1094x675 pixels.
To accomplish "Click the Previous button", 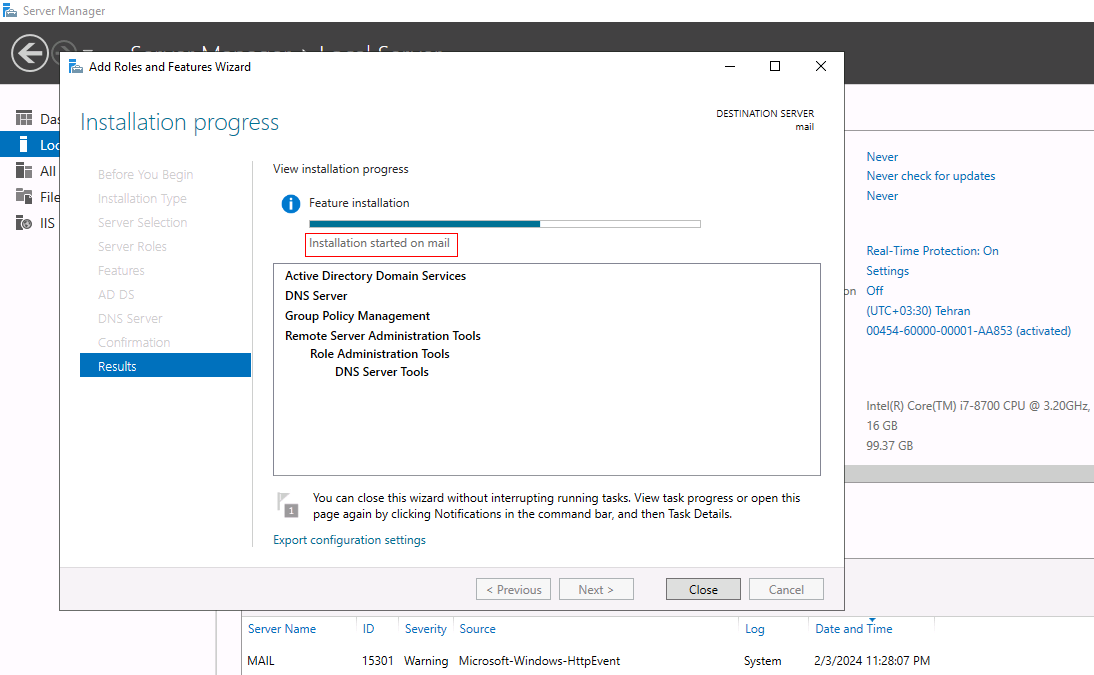I will click(514, 589).
